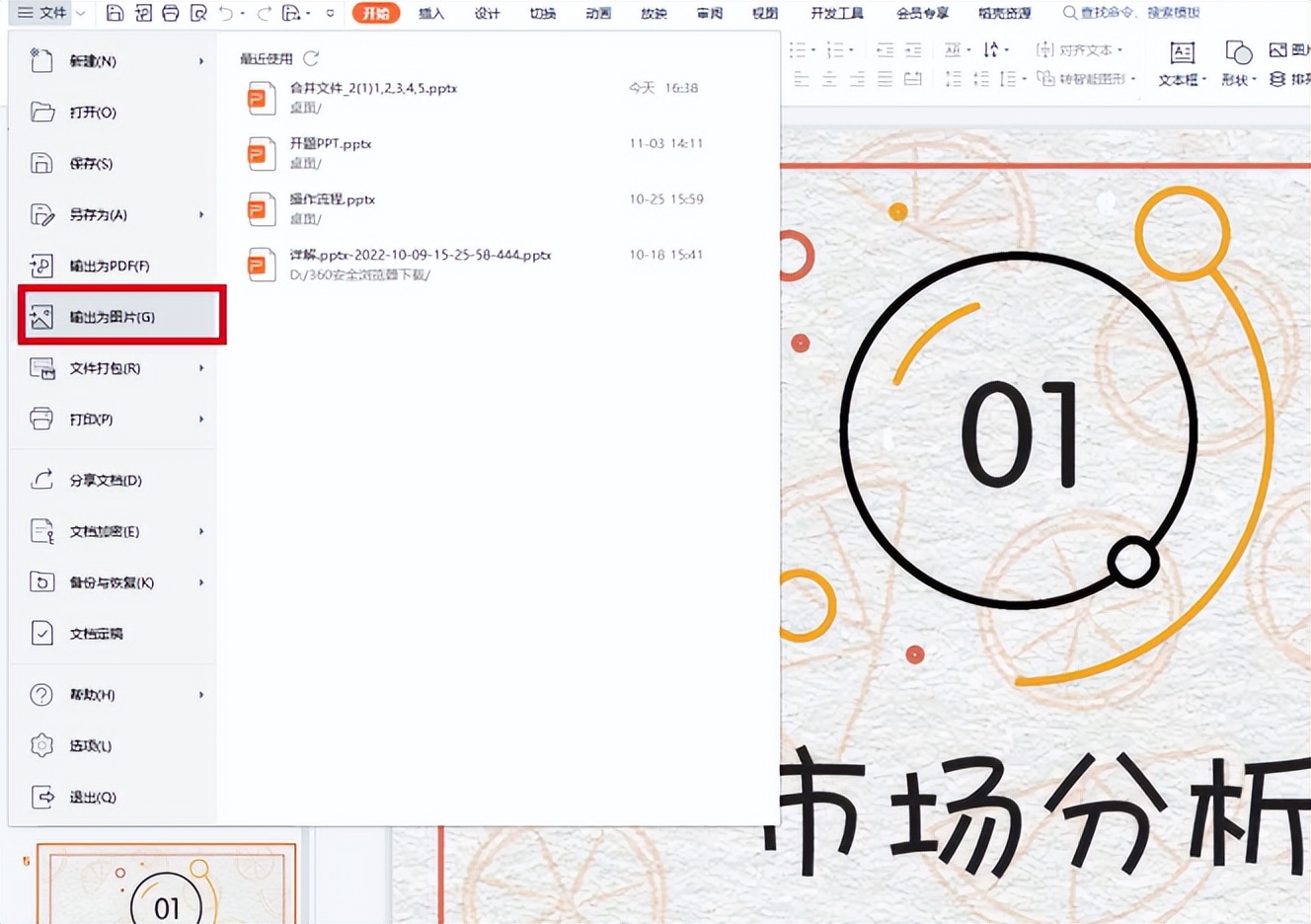Switch to the 视图 ribbon tab
The image size is (1311, 924).
point(765,13)
